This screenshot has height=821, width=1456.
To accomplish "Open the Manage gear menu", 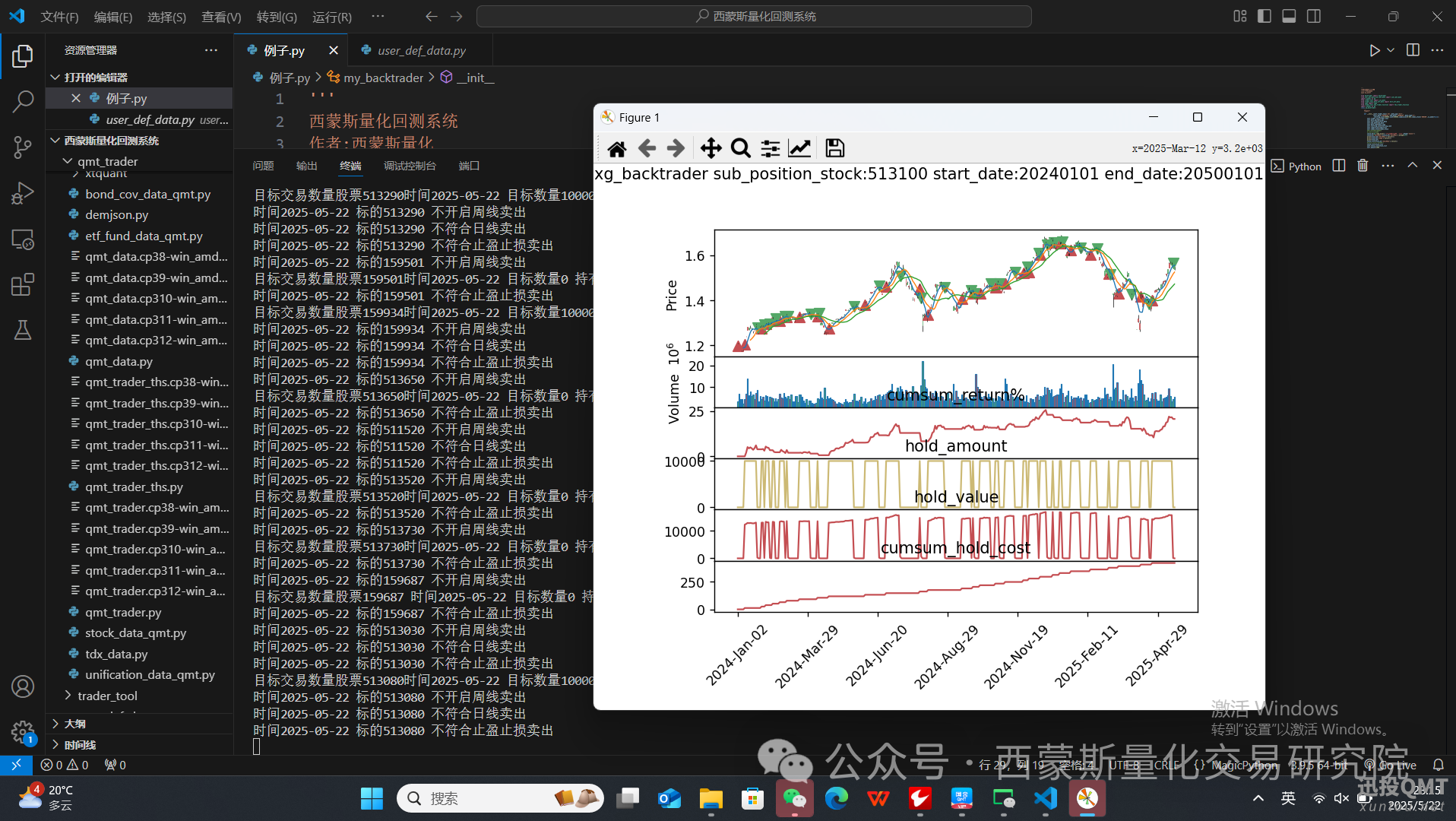I will (23, 732).
